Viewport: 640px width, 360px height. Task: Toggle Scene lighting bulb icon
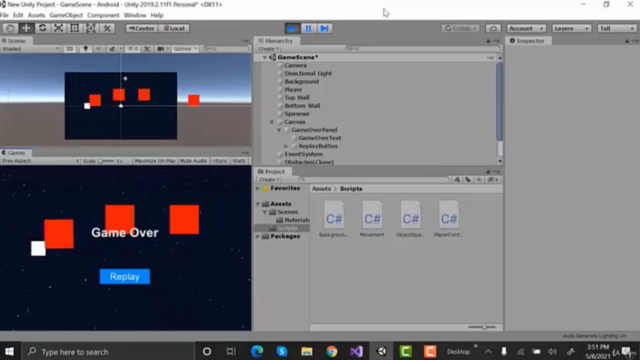tap(85, 49)
